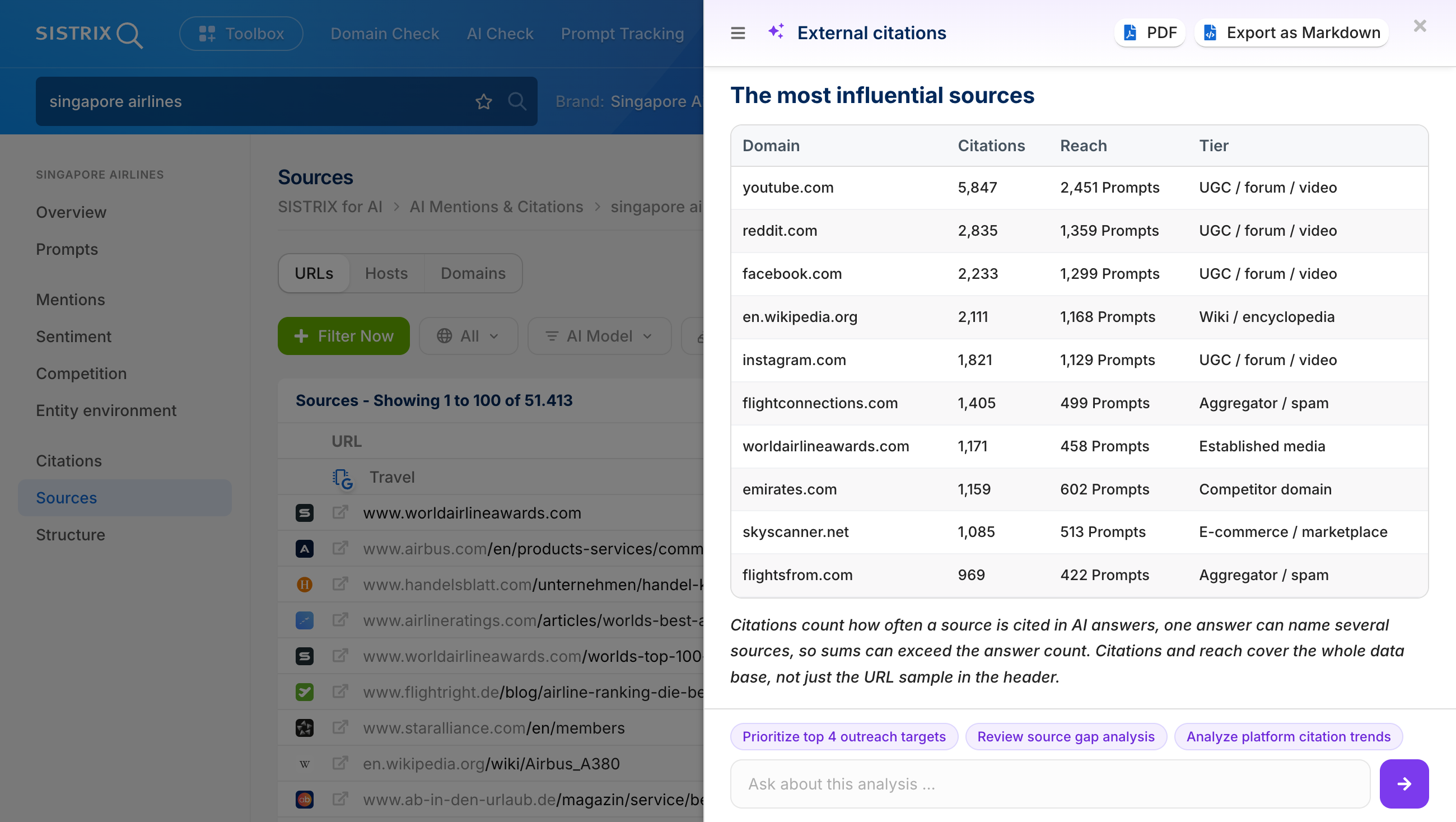
Task: Open the All country dropdown
Action: 469,336
